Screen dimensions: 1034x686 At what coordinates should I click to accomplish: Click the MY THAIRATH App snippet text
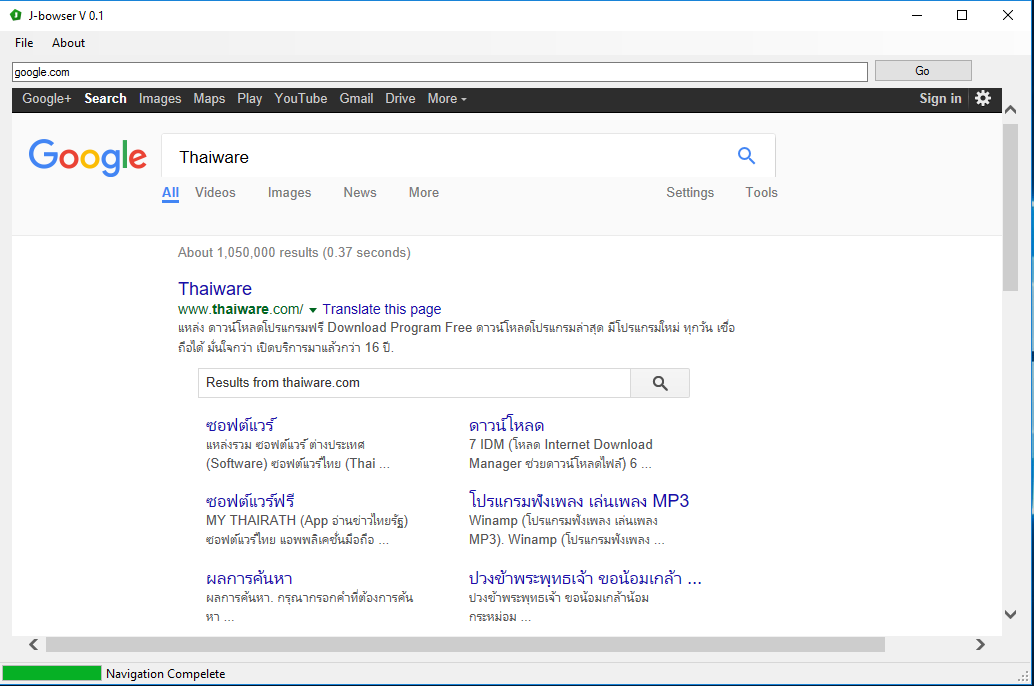307,530
